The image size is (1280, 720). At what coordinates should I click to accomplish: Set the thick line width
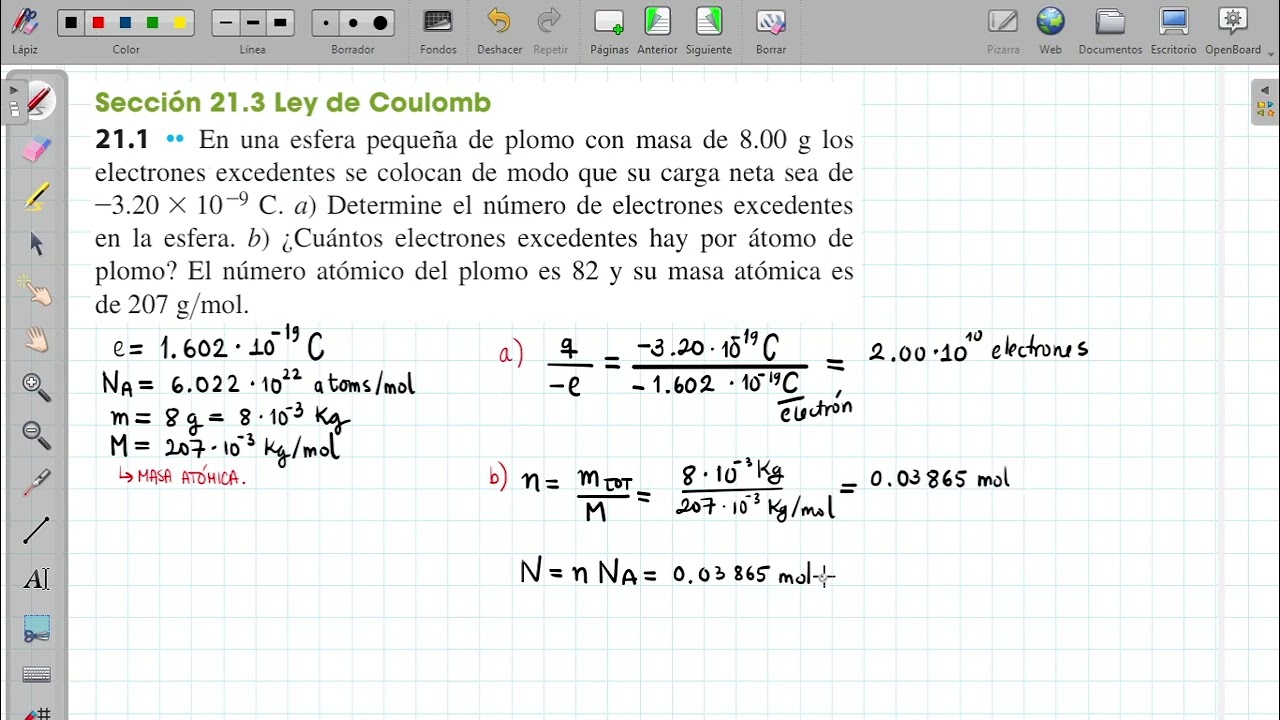tap(280, 23)
